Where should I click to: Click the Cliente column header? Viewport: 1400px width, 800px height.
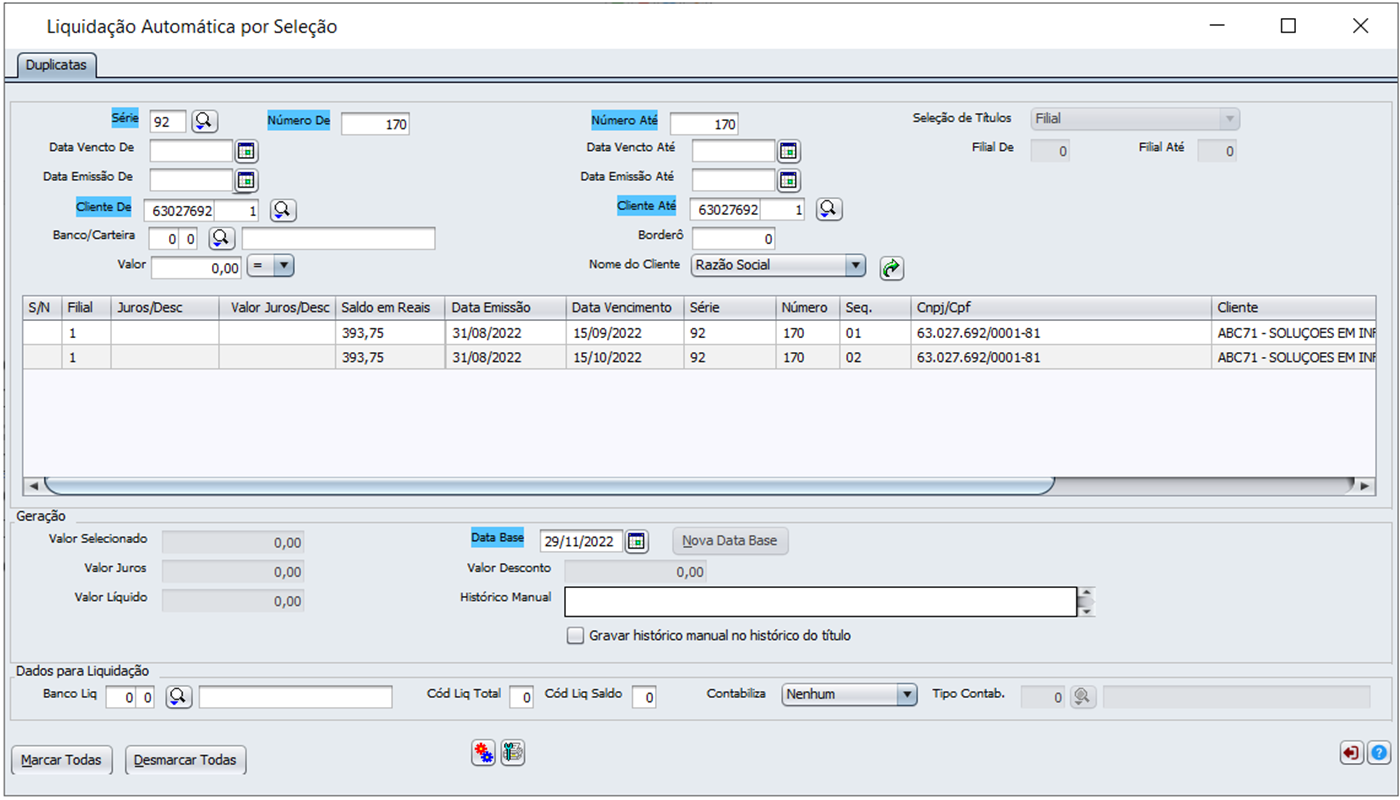(1294, 307)
